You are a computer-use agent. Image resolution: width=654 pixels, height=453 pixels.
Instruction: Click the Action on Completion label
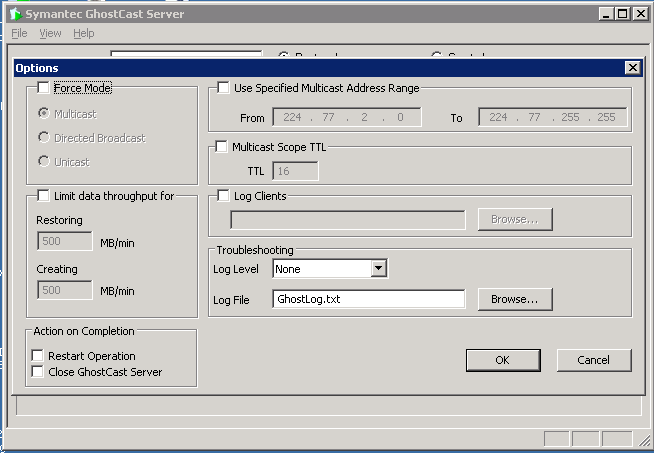click(x=84, y=331)
